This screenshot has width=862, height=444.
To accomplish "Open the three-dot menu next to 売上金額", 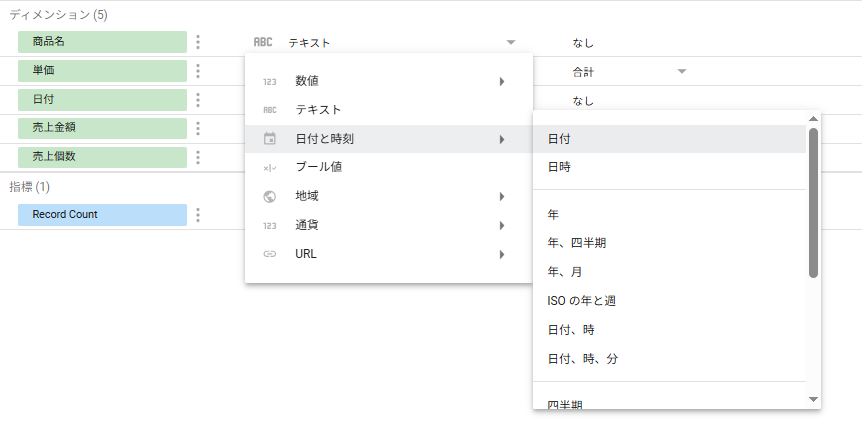I will 198,129.
